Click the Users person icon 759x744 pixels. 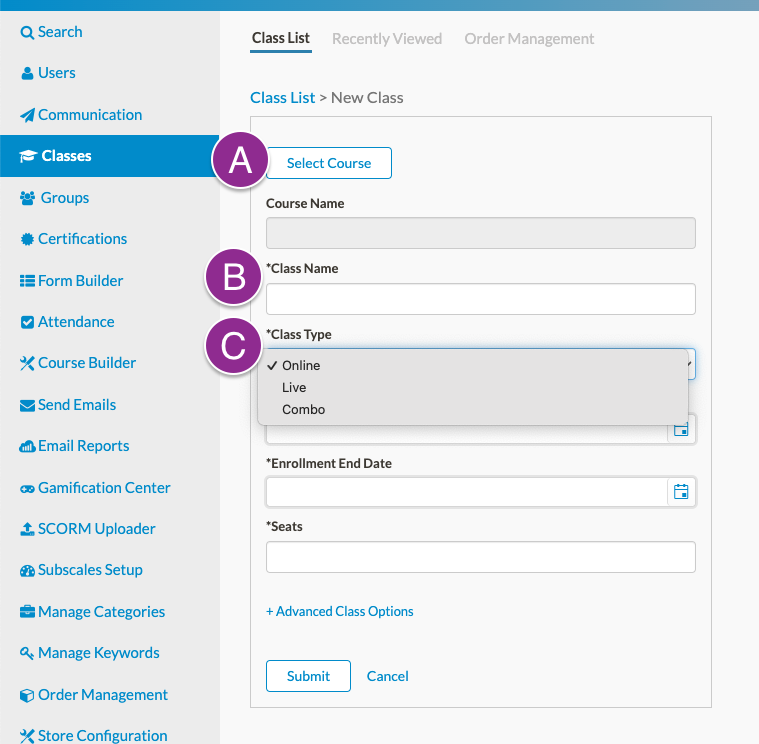tap(27, 73)
